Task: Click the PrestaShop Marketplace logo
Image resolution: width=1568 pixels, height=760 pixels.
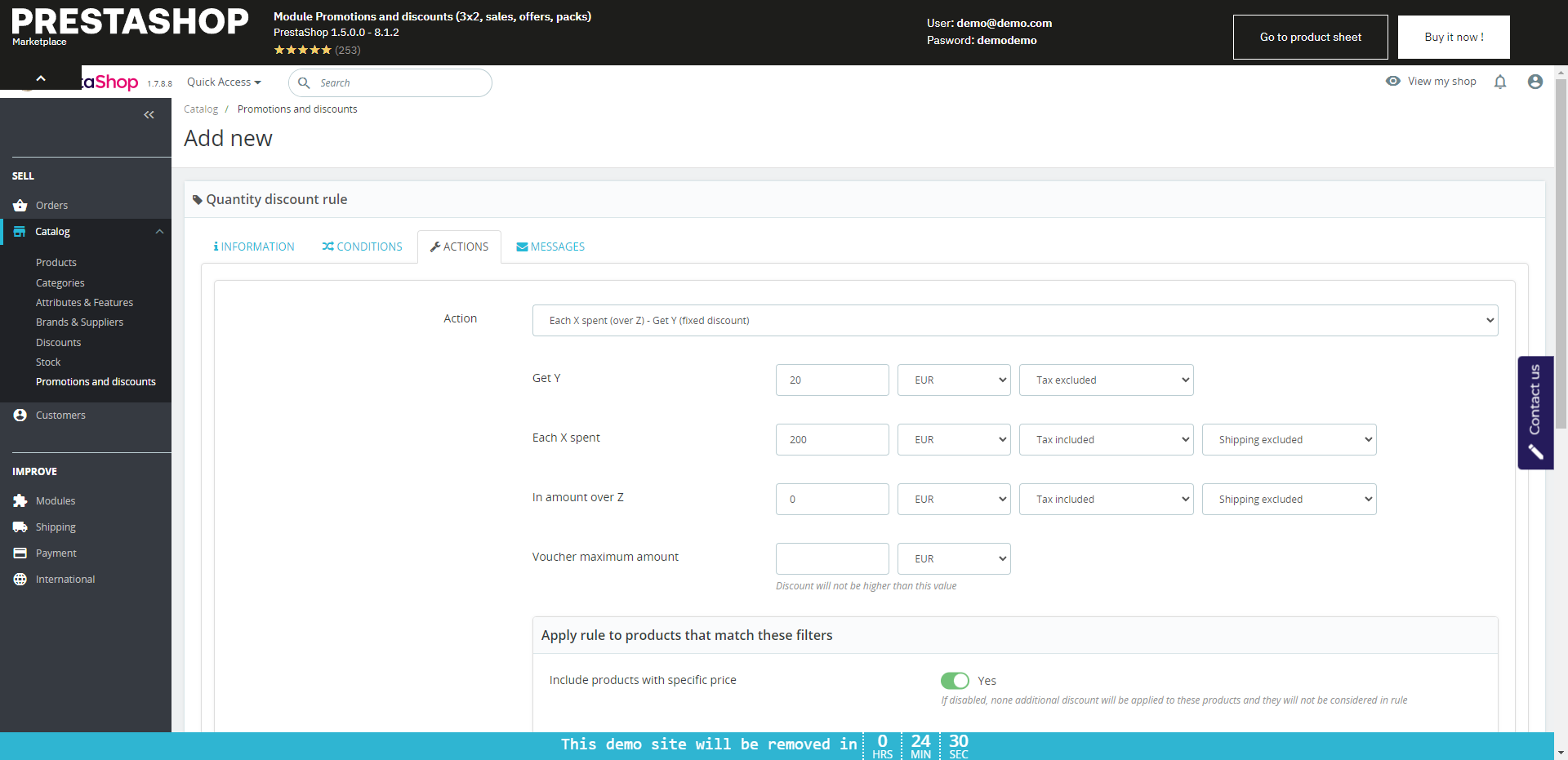Action: (130, 26)
